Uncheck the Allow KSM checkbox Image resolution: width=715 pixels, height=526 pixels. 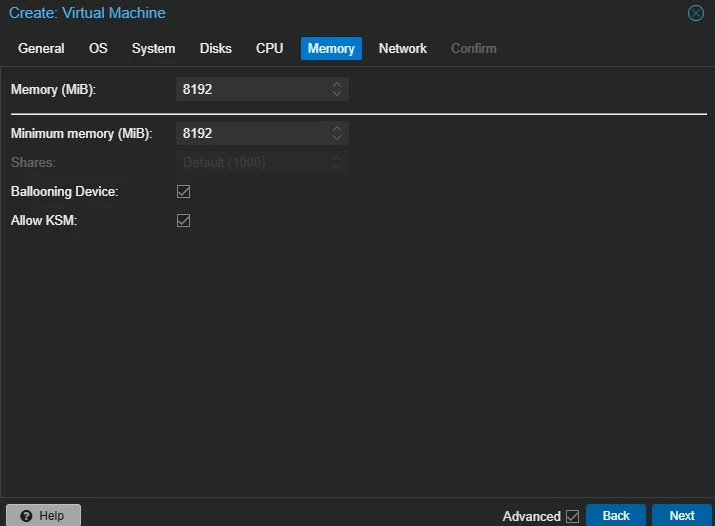click(x=183, y=221)
